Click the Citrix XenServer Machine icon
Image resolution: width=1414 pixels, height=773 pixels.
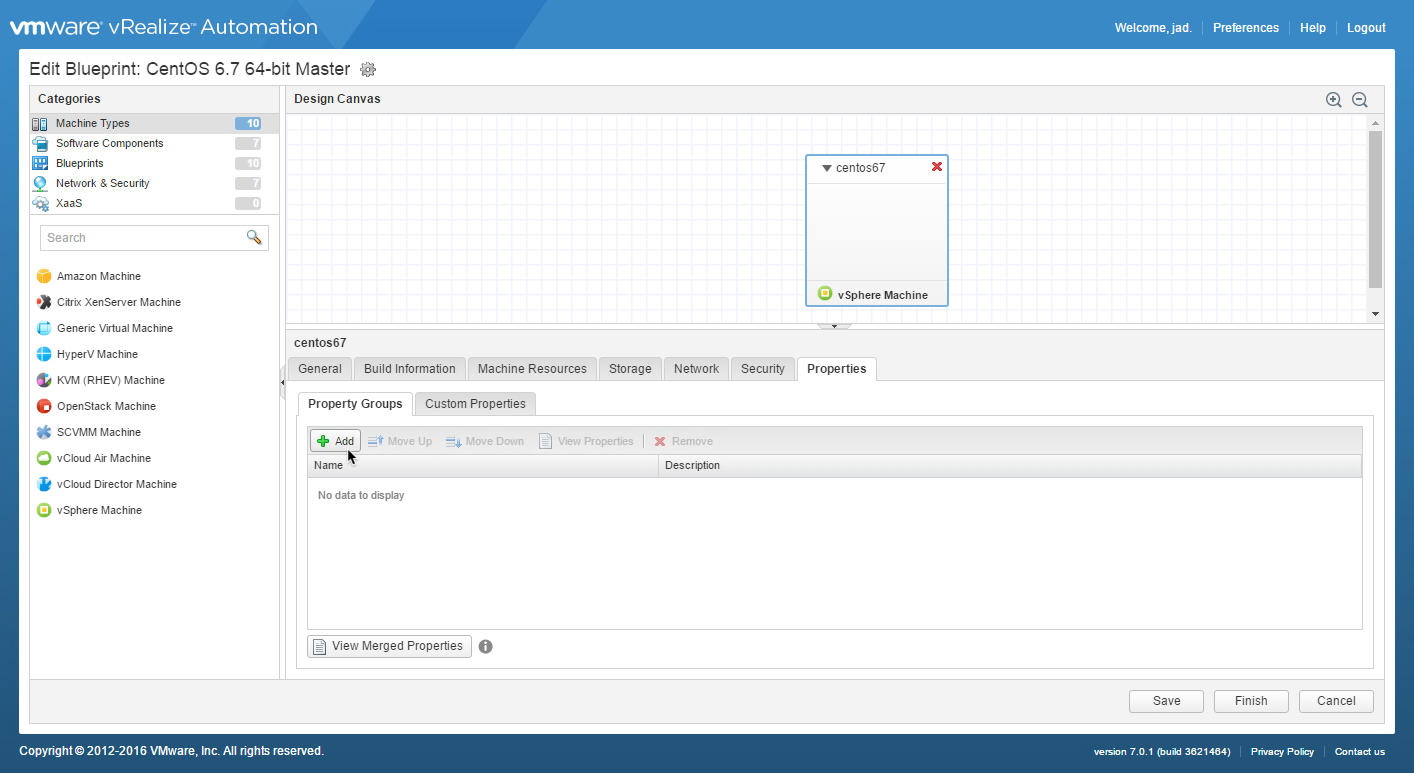pyautogui.click(x=44, y=302)
